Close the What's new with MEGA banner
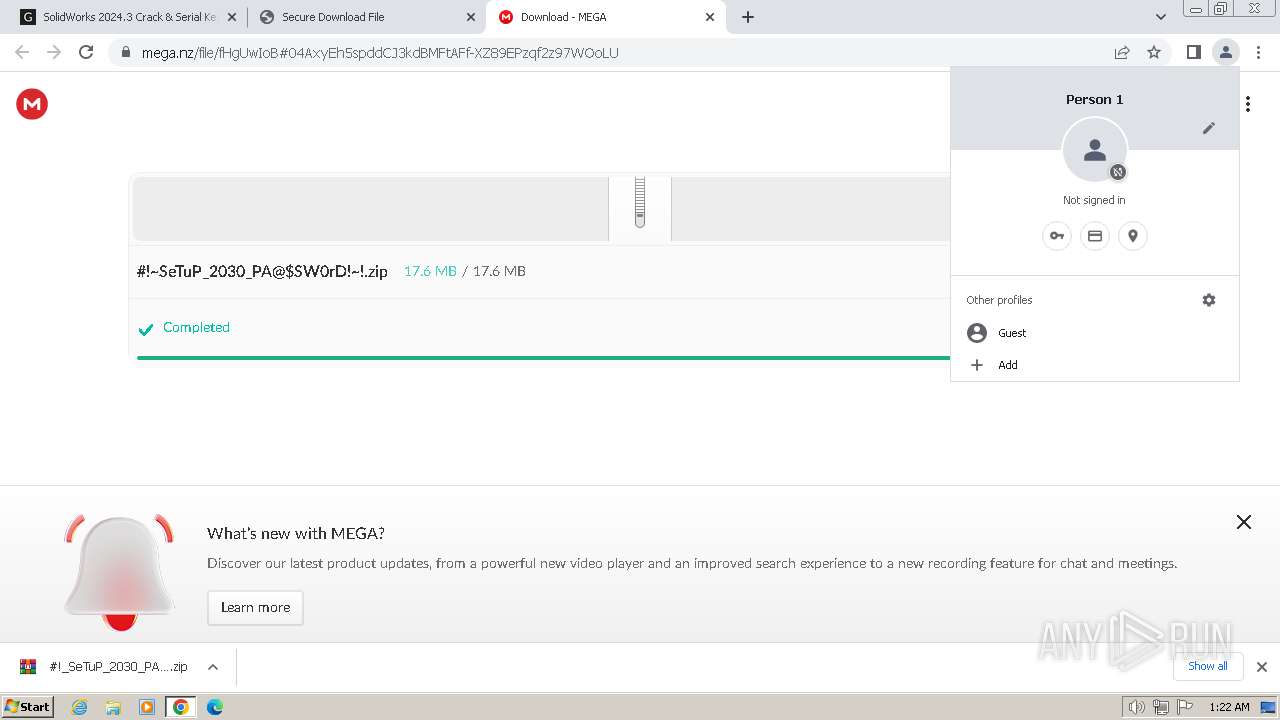This screenshot has height=720, width=1280. pos(1244,522)
